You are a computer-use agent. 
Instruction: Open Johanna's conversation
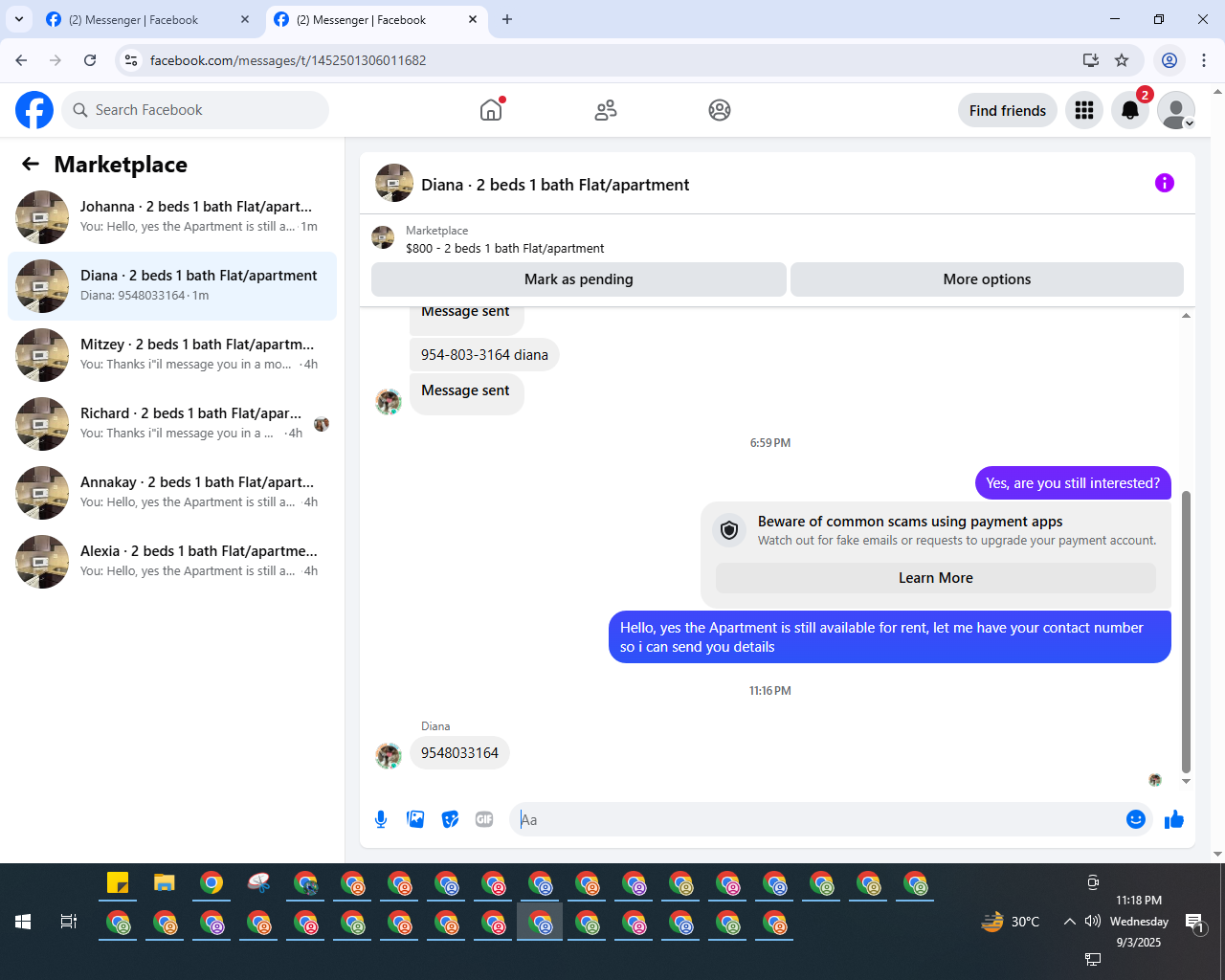pos(172,217)
